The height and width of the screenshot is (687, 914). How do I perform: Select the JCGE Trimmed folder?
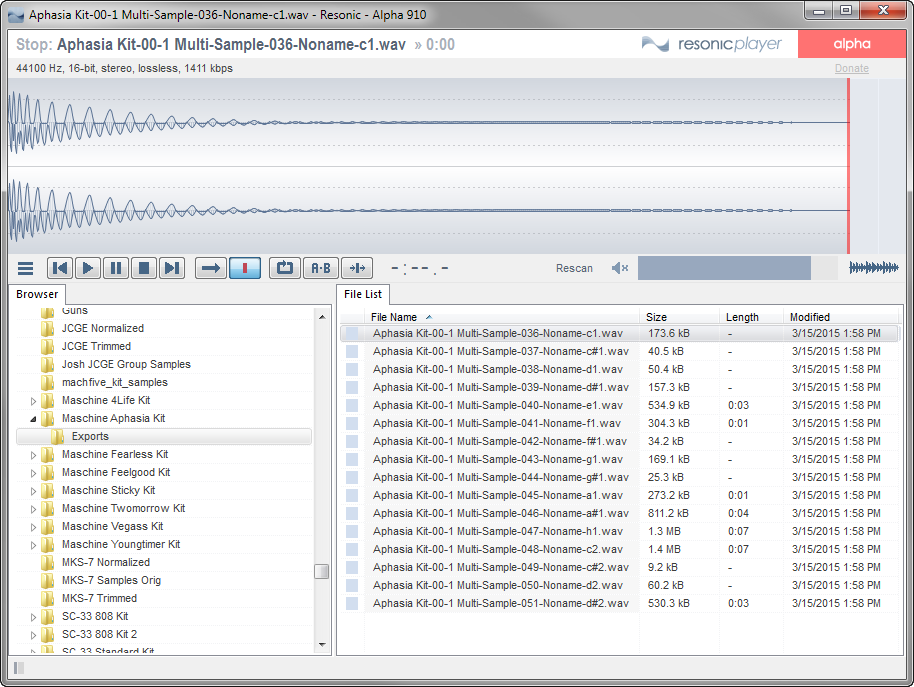pos(96,346)
